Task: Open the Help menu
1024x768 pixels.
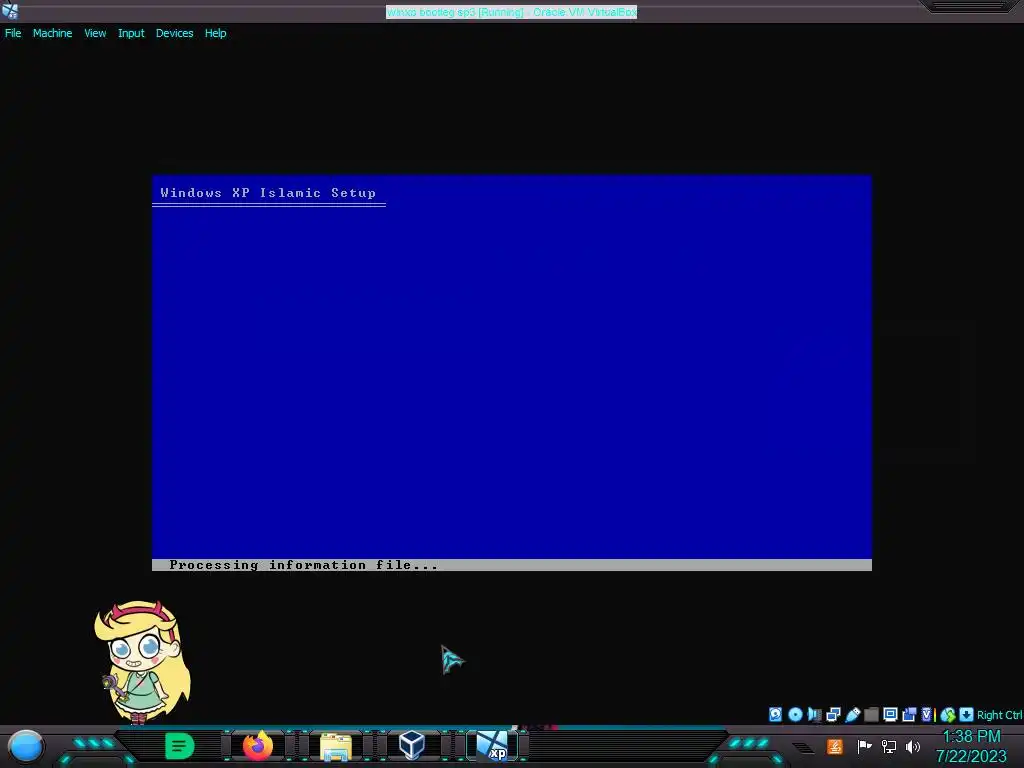Action: click(216, 33)
